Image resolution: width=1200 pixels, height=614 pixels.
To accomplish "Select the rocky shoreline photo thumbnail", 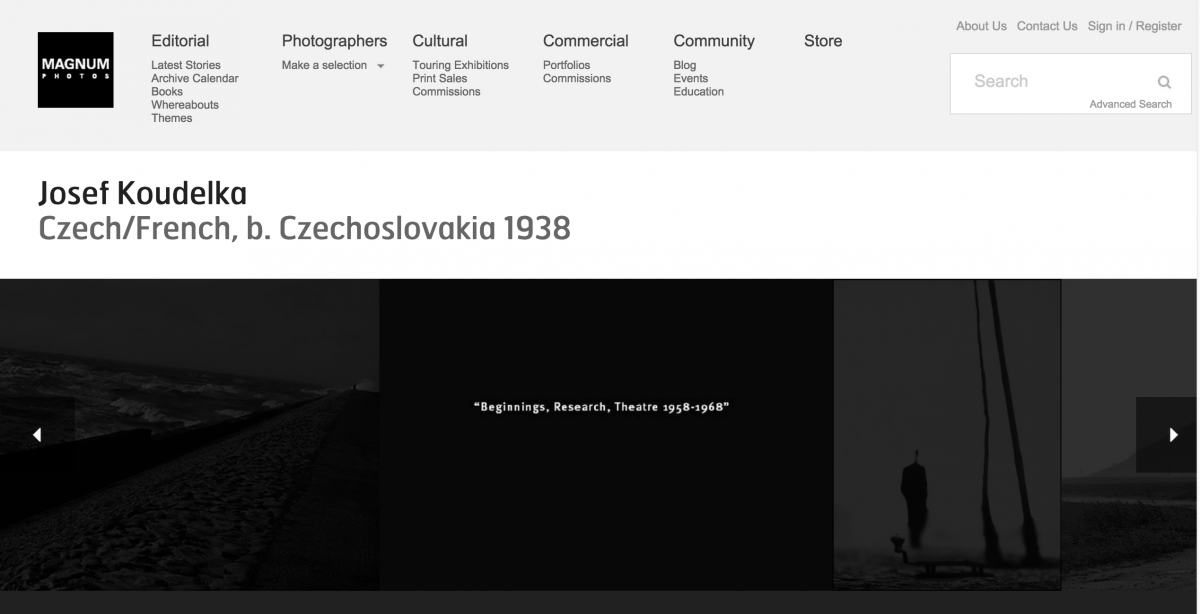I will [189, 434].
